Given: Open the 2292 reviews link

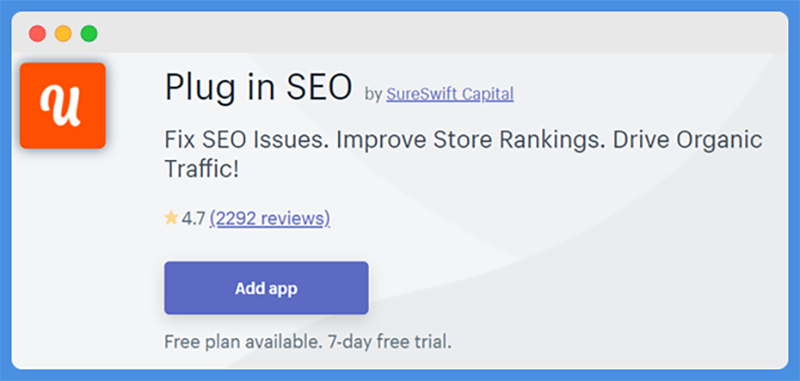Looking at the screenshot, I should 270,218.
